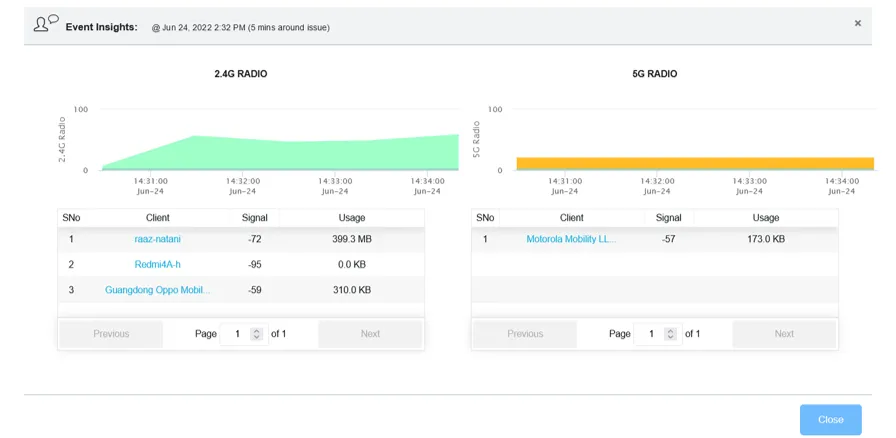Select the -95 signal value
896x438 pixels.
click(x=254, y=264)
